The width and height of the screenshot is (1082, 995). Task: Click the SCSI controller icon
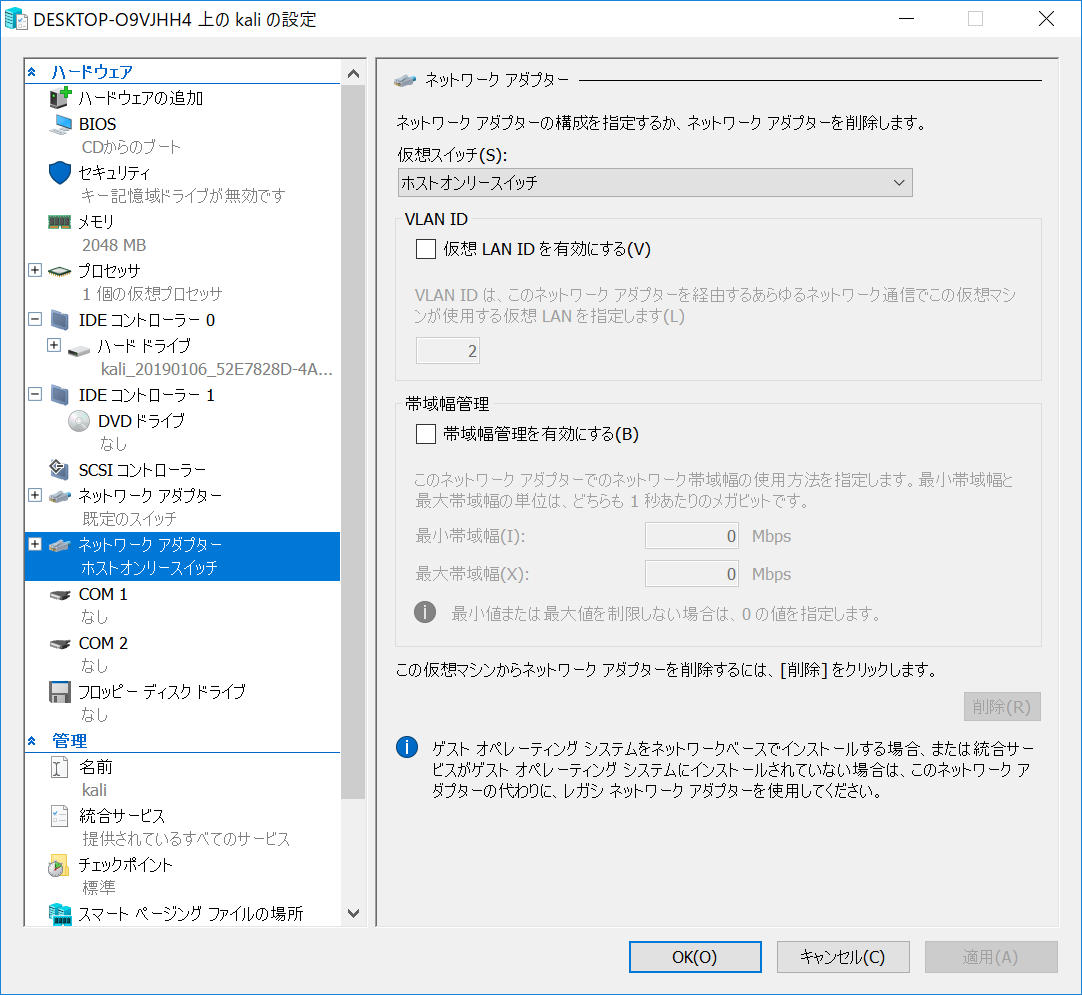pos(61,470)
